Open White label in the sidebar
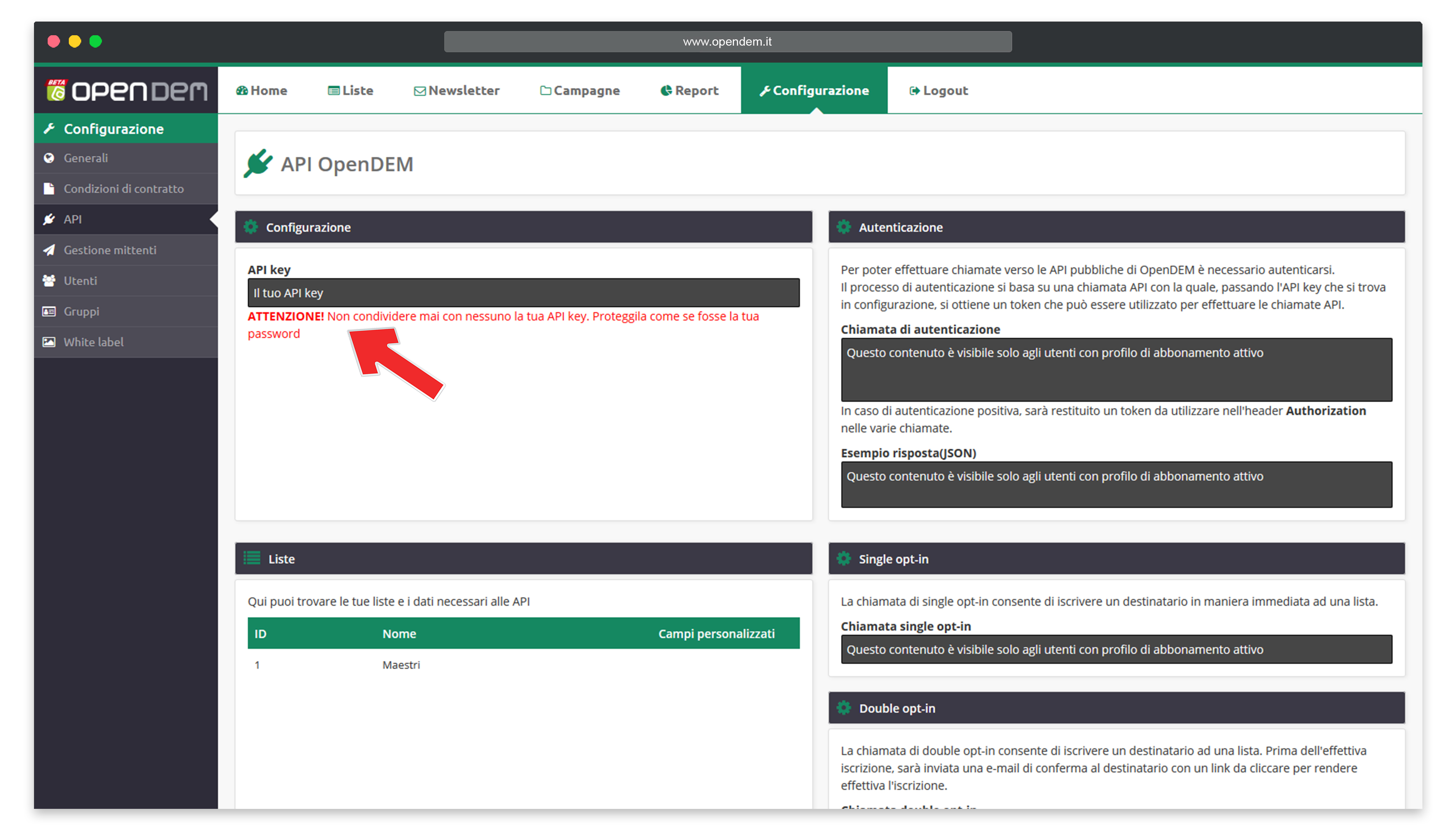Viewport: 1456px width, 835px height. pos(126,342)
